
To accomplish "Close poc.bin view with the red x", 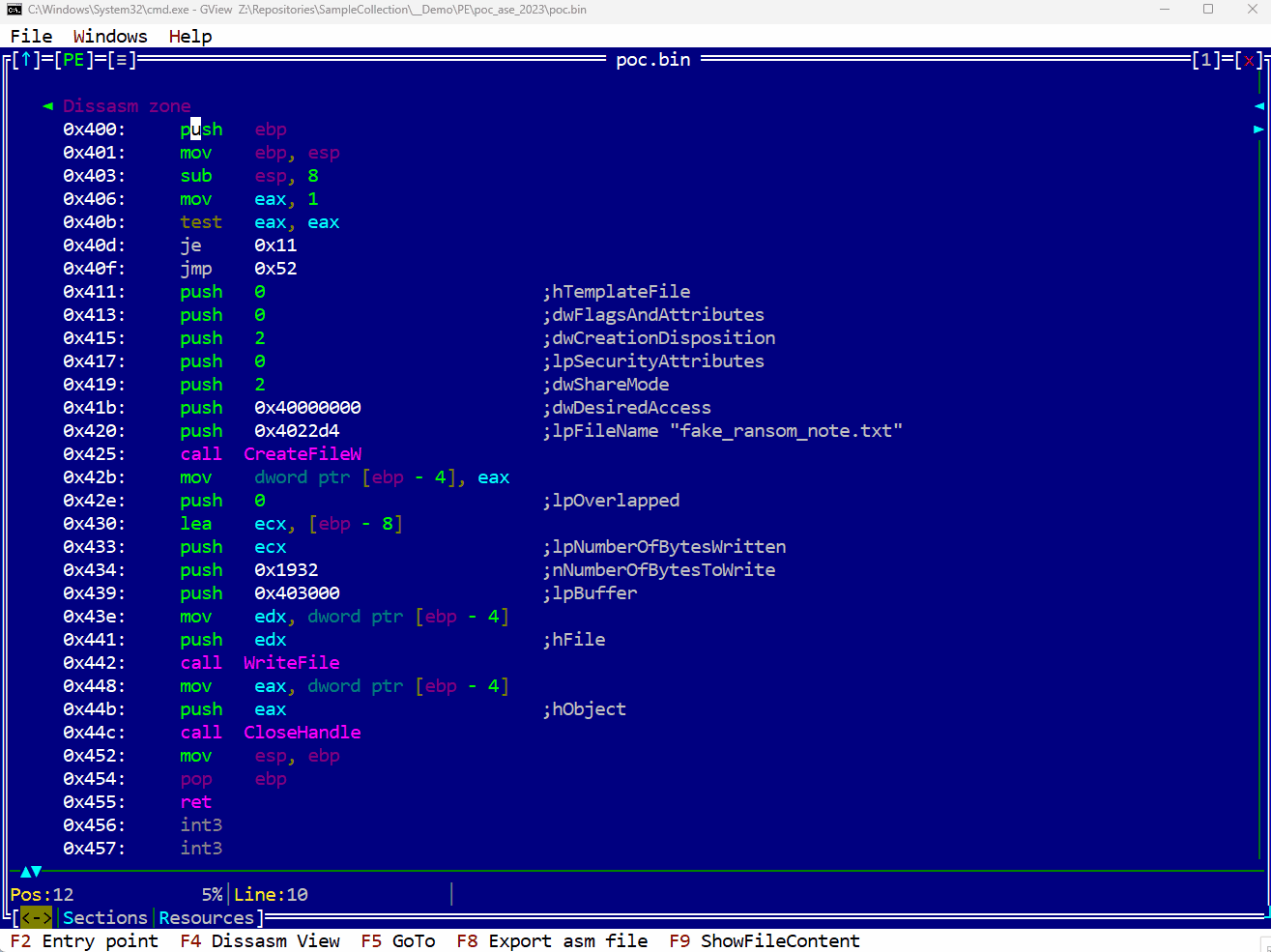I will pyautogui.click(x=1249, y=60).
